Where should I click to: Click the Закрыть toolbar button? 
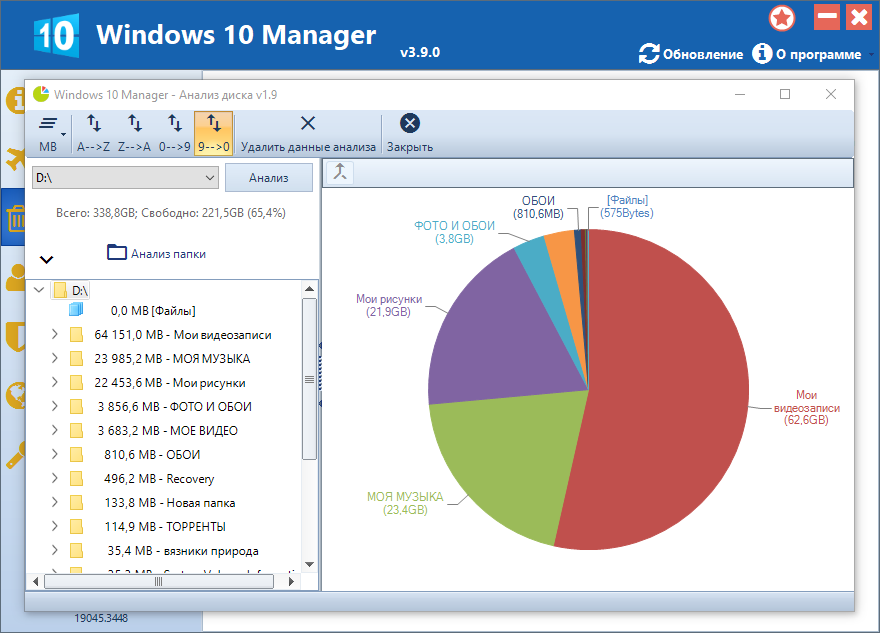[x=410, y=133]
